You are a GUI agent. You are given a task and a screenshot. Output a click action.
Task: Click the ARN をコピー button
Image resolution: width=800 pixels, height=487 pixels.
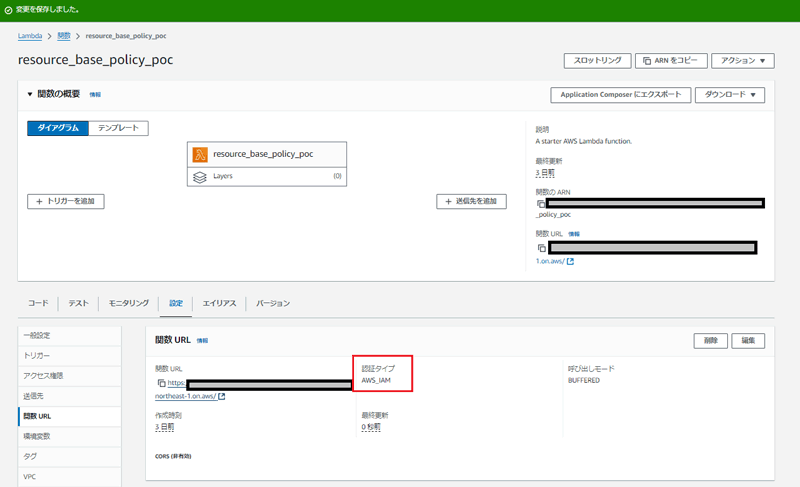coord(671,61)
